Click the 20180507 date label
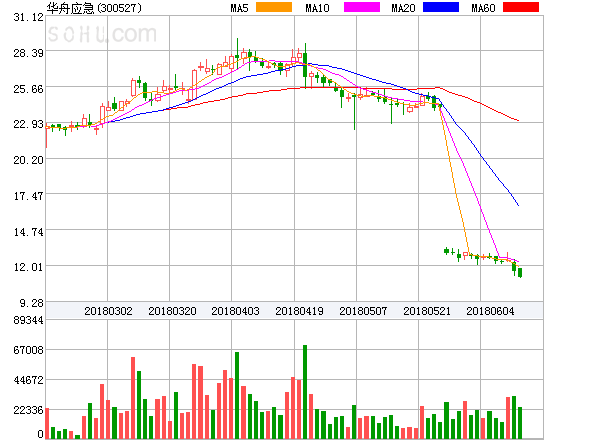The height and width of the screenshot is (440, 600). coord(363,311)
